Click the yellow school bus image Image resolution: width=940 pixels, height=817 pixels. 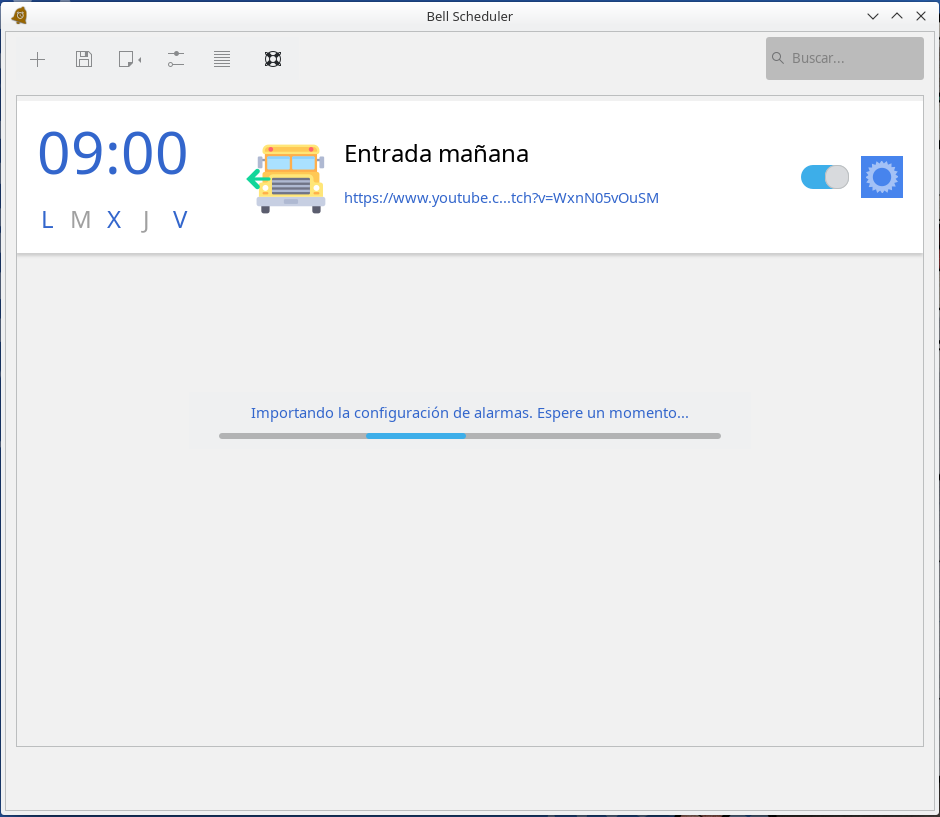pyautogui.click(x=289, y=179)
